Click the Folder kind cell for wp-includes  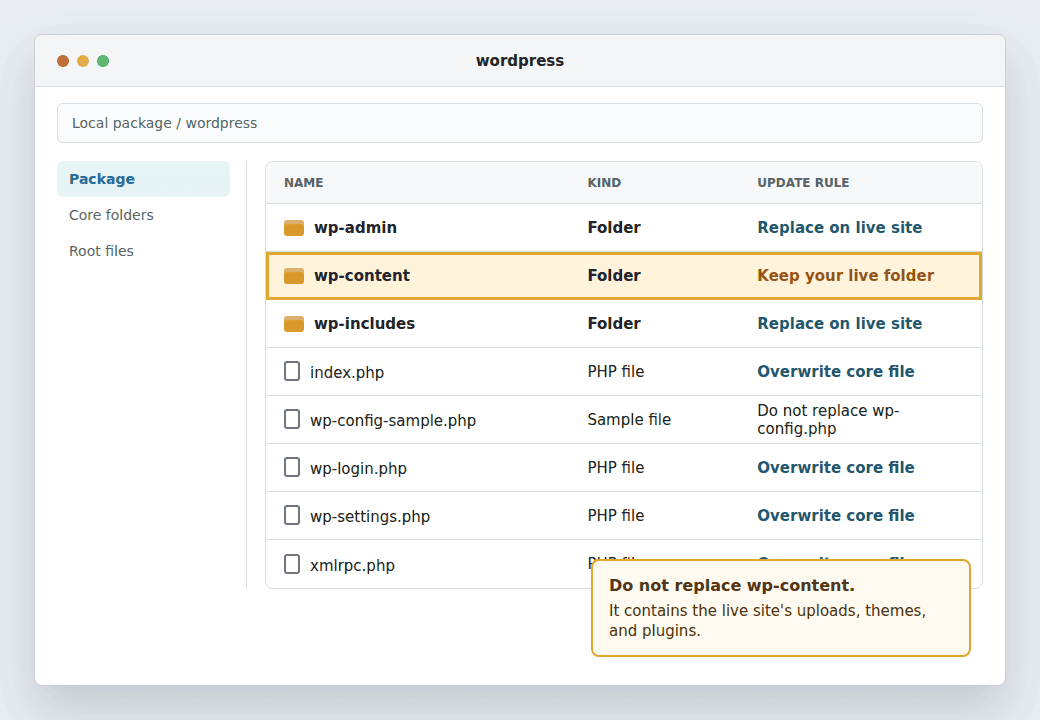click(614, 324)
